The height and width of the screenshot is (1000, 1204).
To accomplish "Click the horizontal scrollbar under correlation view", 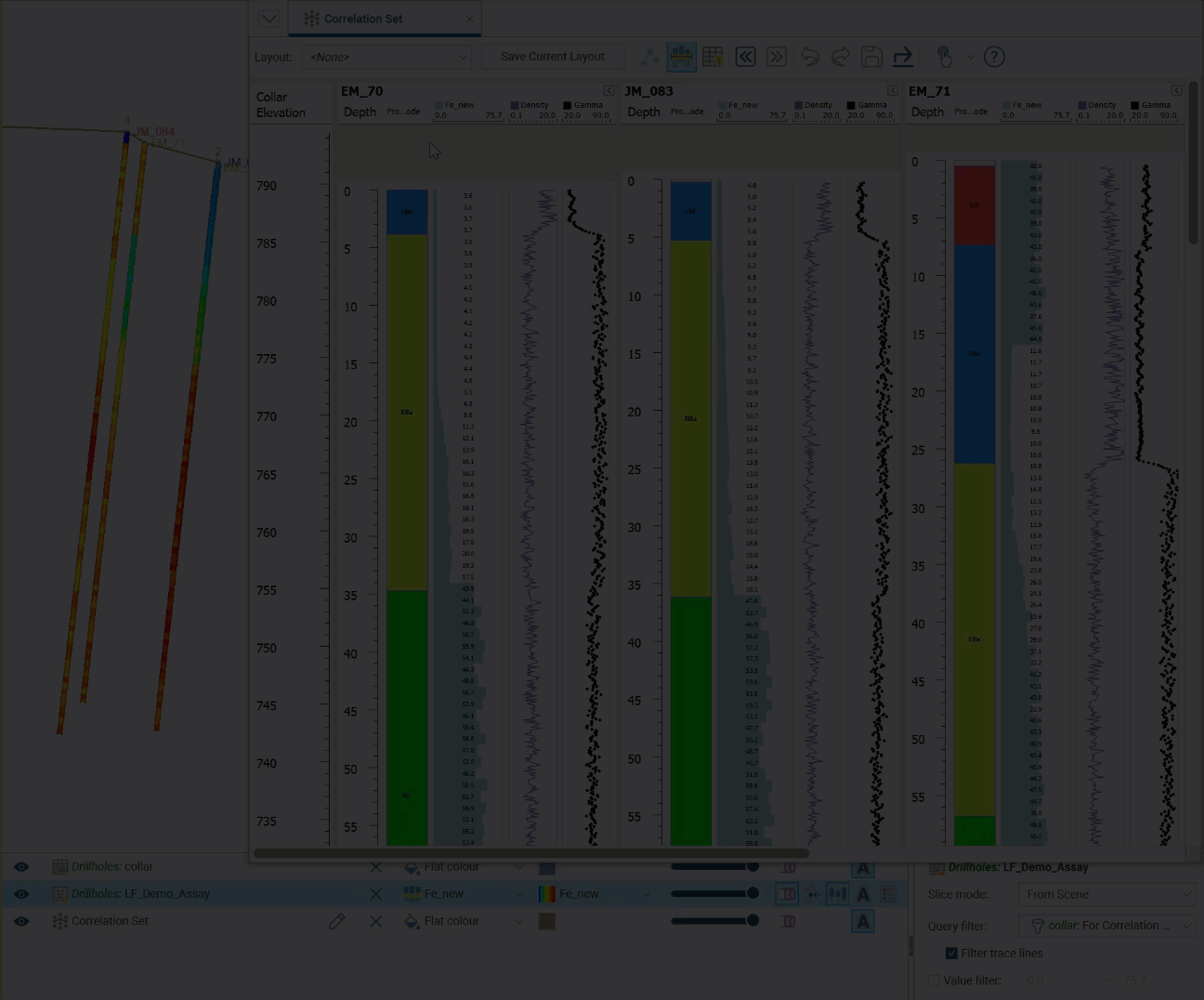I will pos(530,853).
